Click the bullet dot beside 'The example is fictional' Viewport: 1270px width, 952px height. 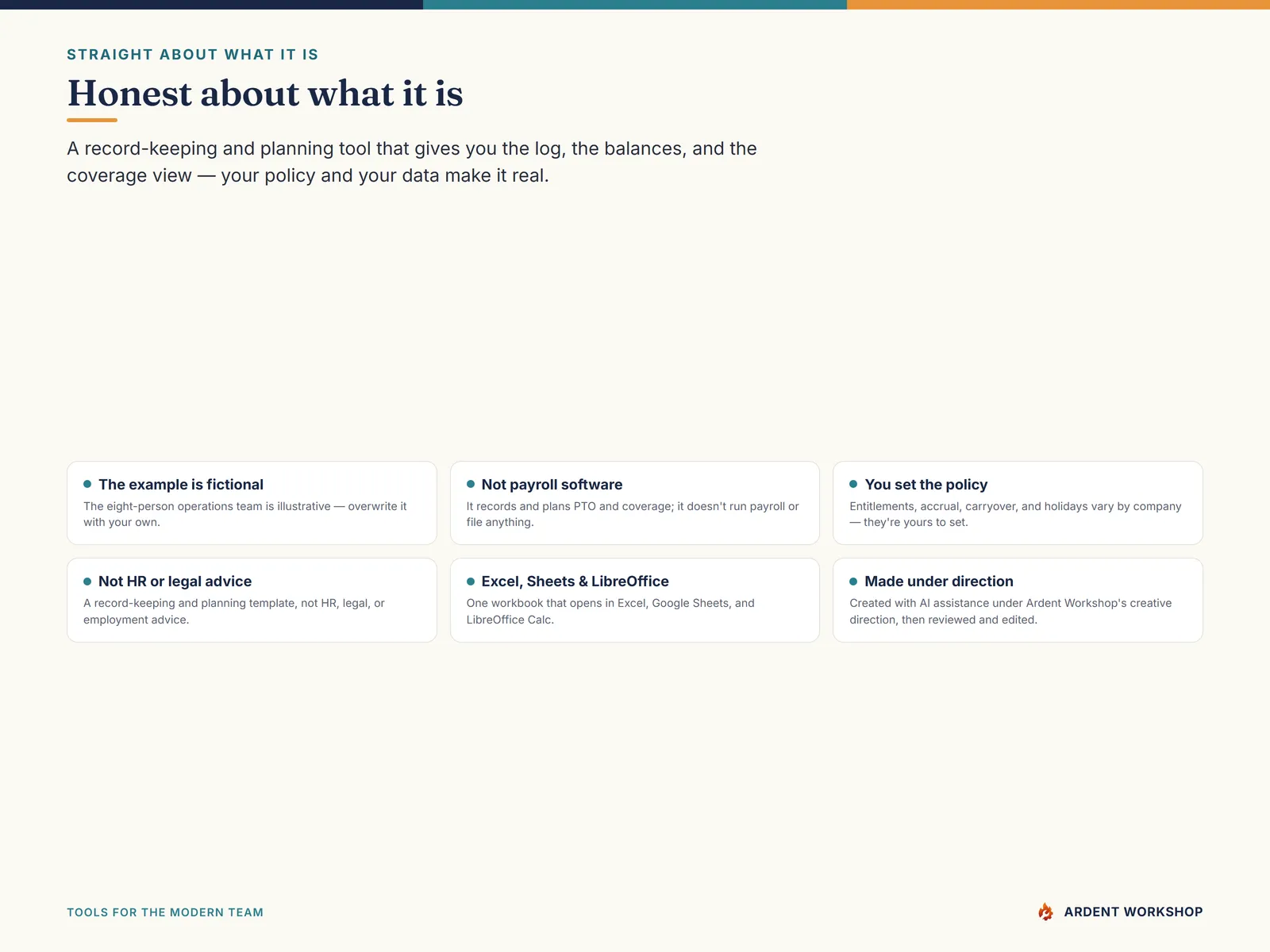[x=87, y=484]
